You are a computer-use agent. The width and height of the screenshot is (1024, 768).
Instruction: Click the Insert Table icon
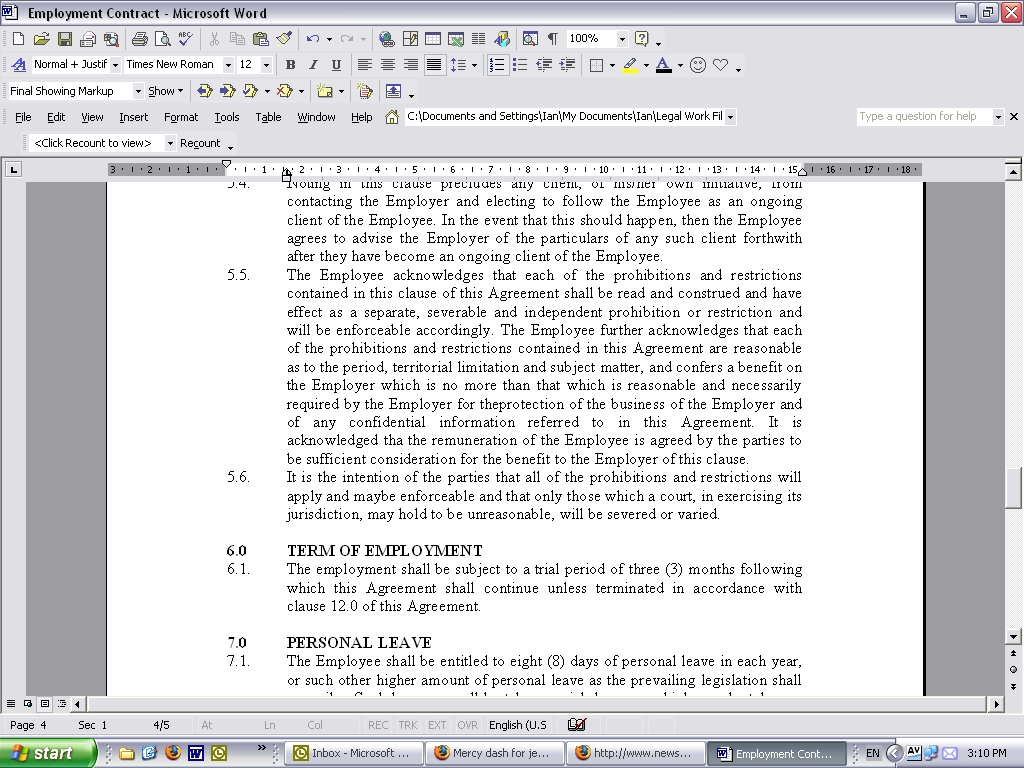(433, 39)
